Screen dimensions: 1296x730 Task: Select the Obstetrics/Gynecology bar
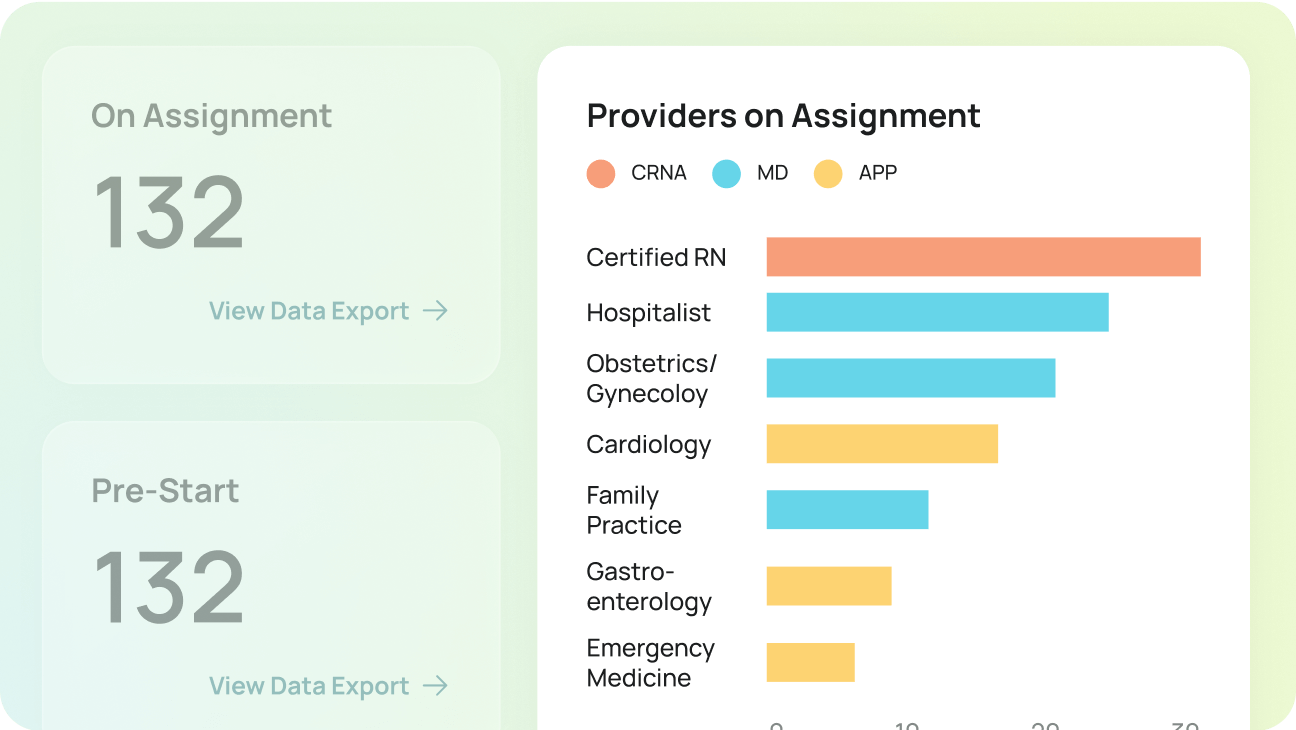point(911,378)
